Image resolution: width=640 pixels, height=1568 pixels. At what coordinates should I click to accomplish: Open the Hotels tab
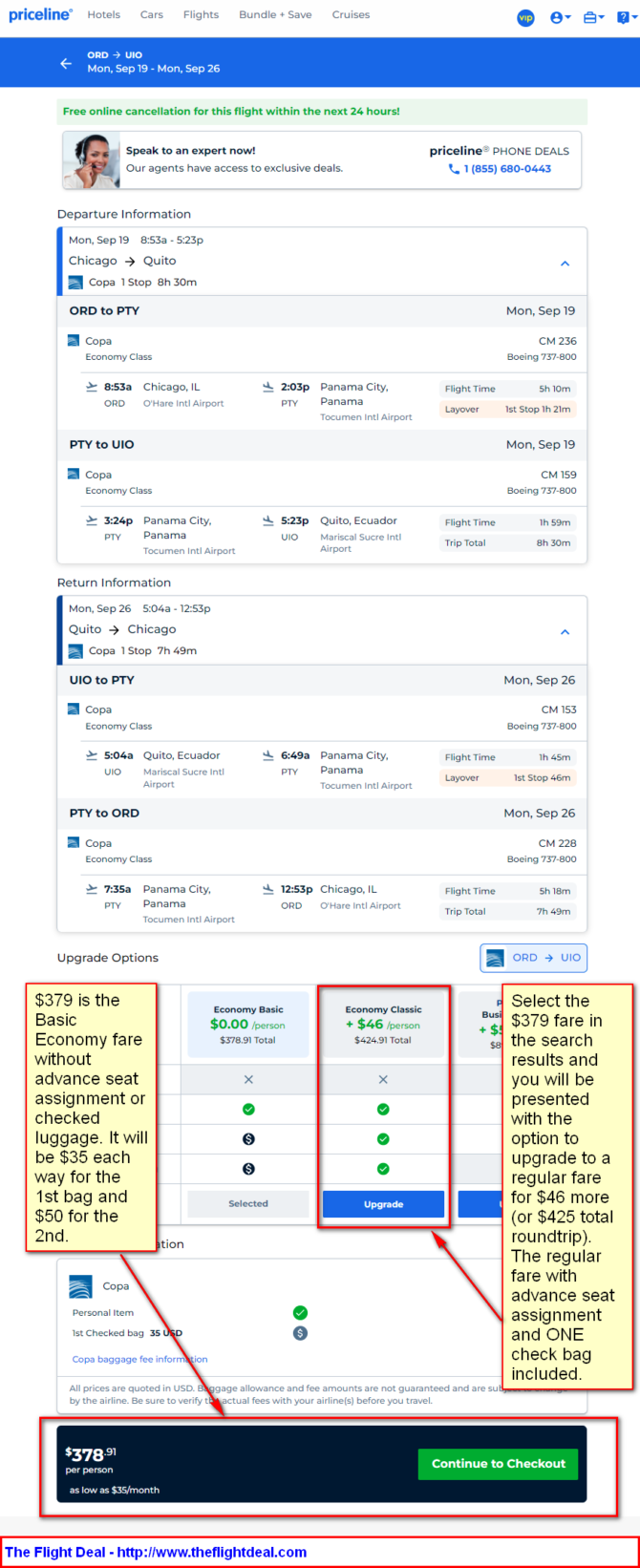pyautogui.click(x=103, y=15)
